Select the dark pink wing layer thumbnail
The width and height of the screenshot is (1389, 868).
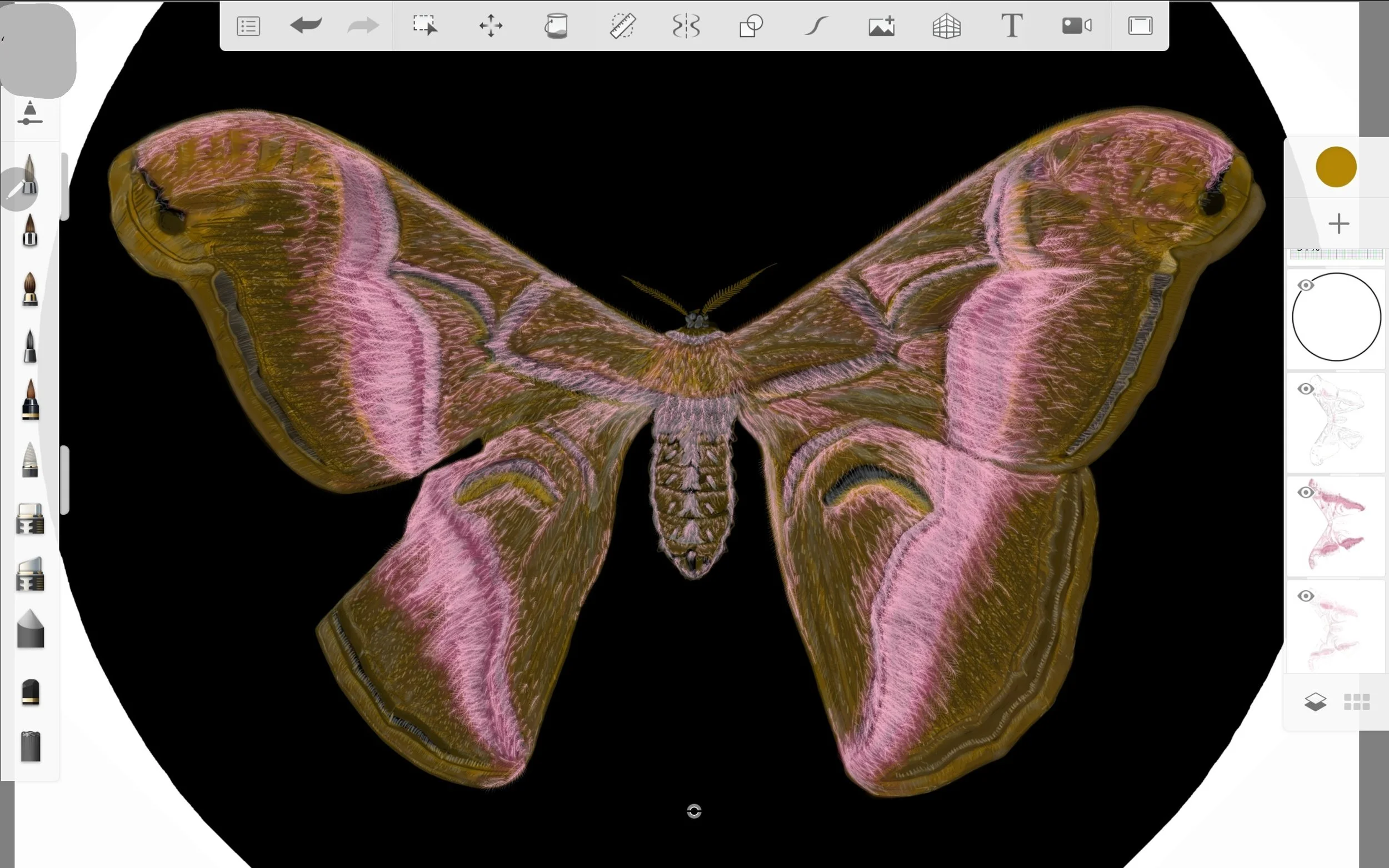click(x=1336, y=526)
